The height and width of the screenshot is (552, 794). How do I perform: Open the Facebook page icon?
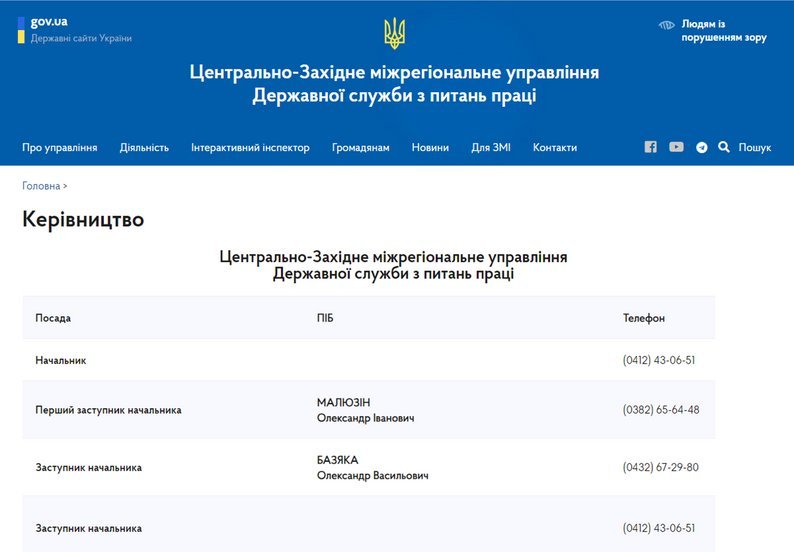(651, 147)
